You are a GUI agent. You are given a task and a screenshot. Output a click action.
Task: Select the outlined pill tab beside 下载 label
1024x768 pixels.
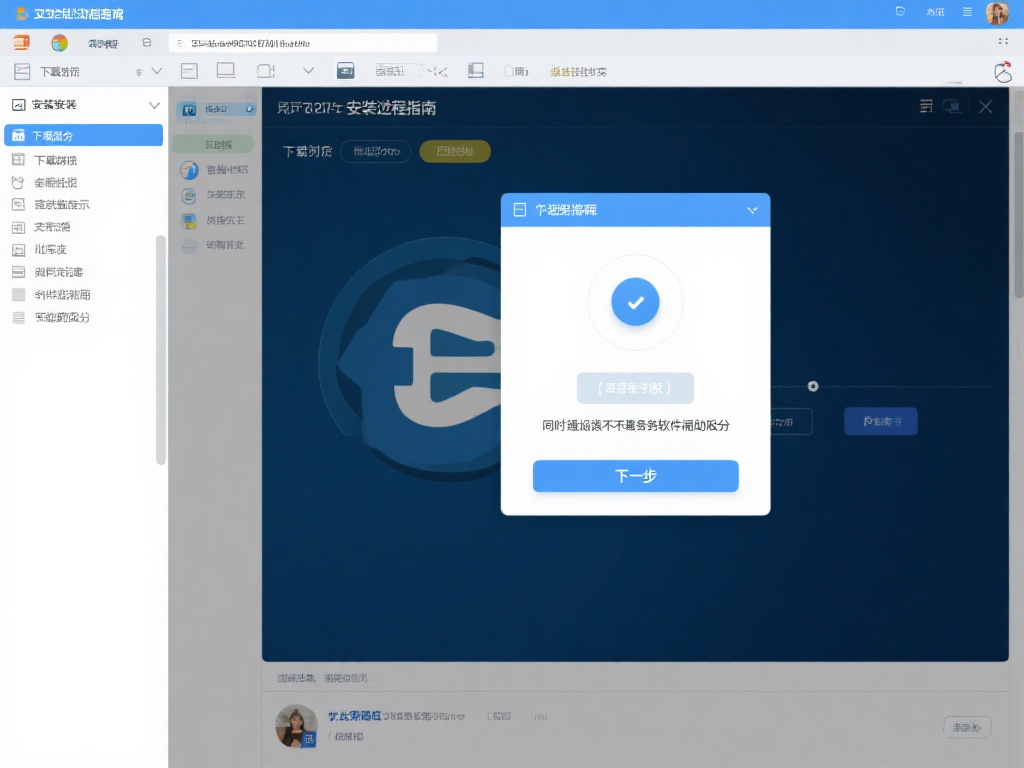pyautogui.click(x=375, y=151)
